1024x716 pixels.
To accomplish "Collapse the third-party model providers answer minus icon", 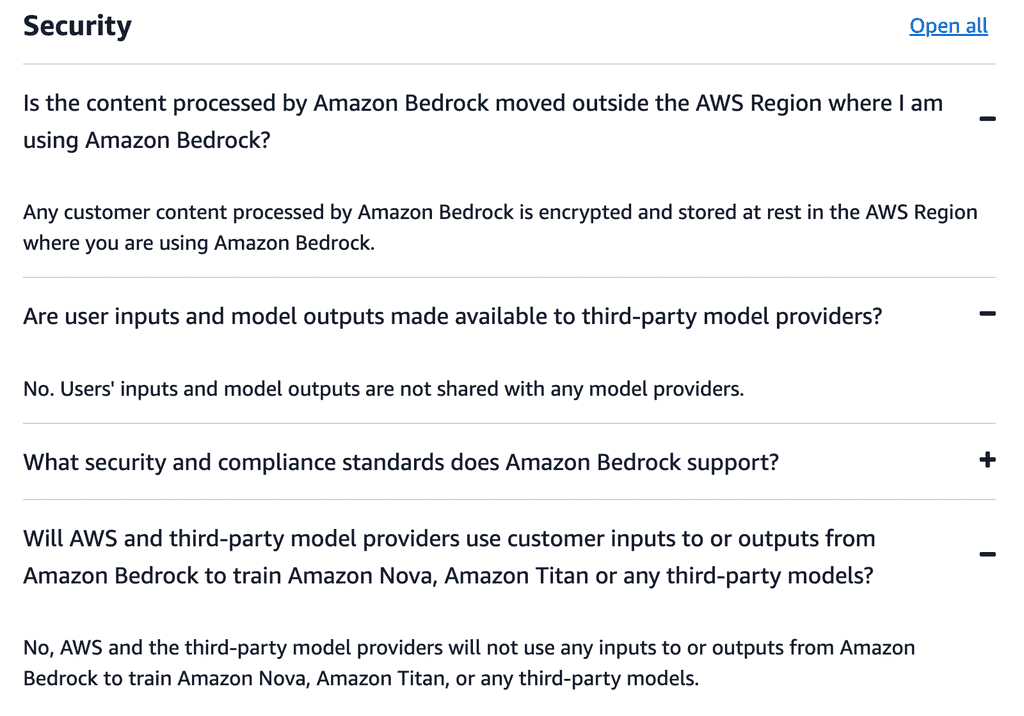I will 987,314.
